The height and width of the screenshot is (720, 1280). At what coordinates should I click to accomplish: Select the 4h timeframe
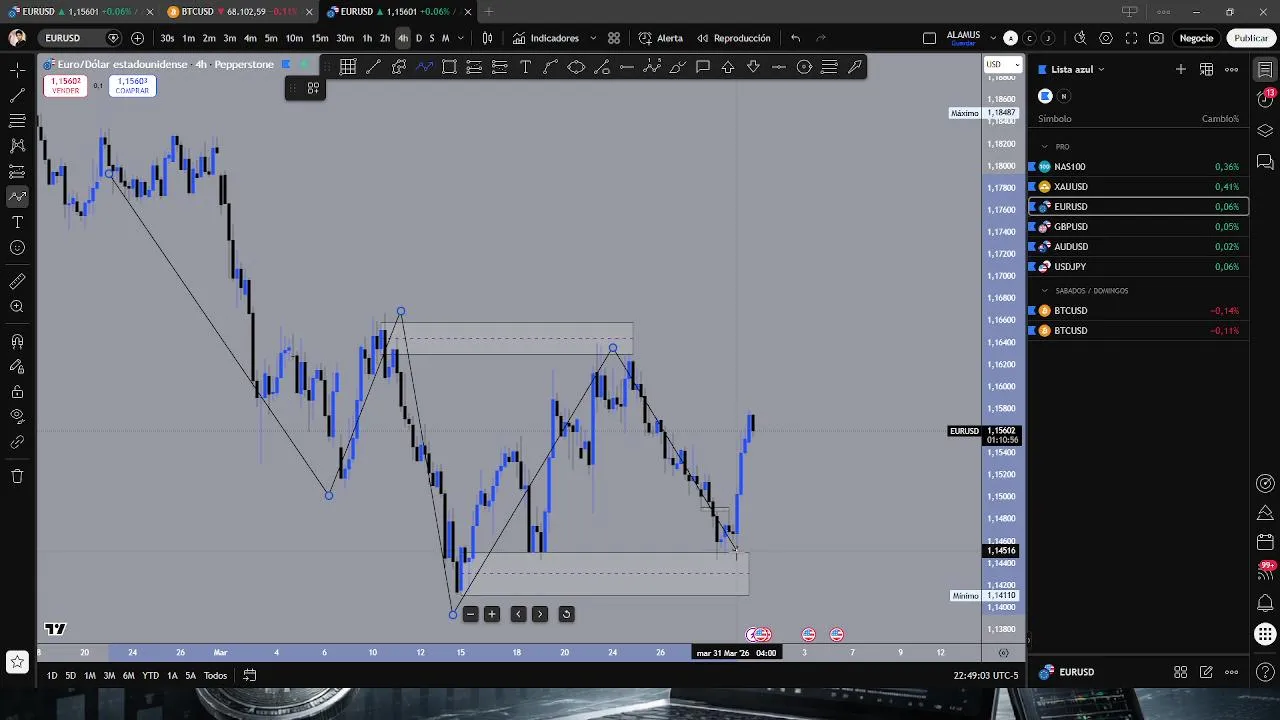tap(403, 38)
